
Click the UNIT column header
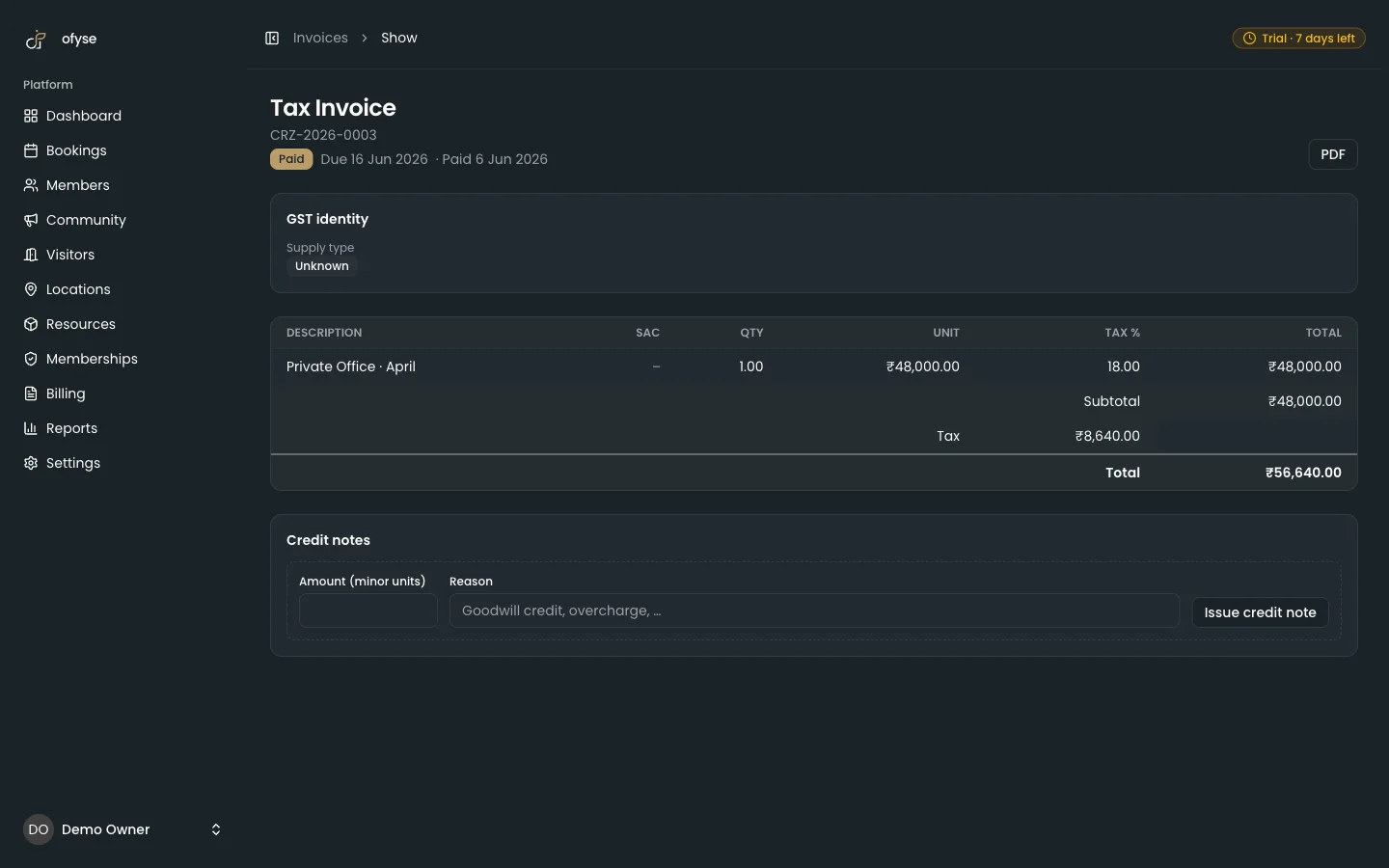[x=946, y=333]
